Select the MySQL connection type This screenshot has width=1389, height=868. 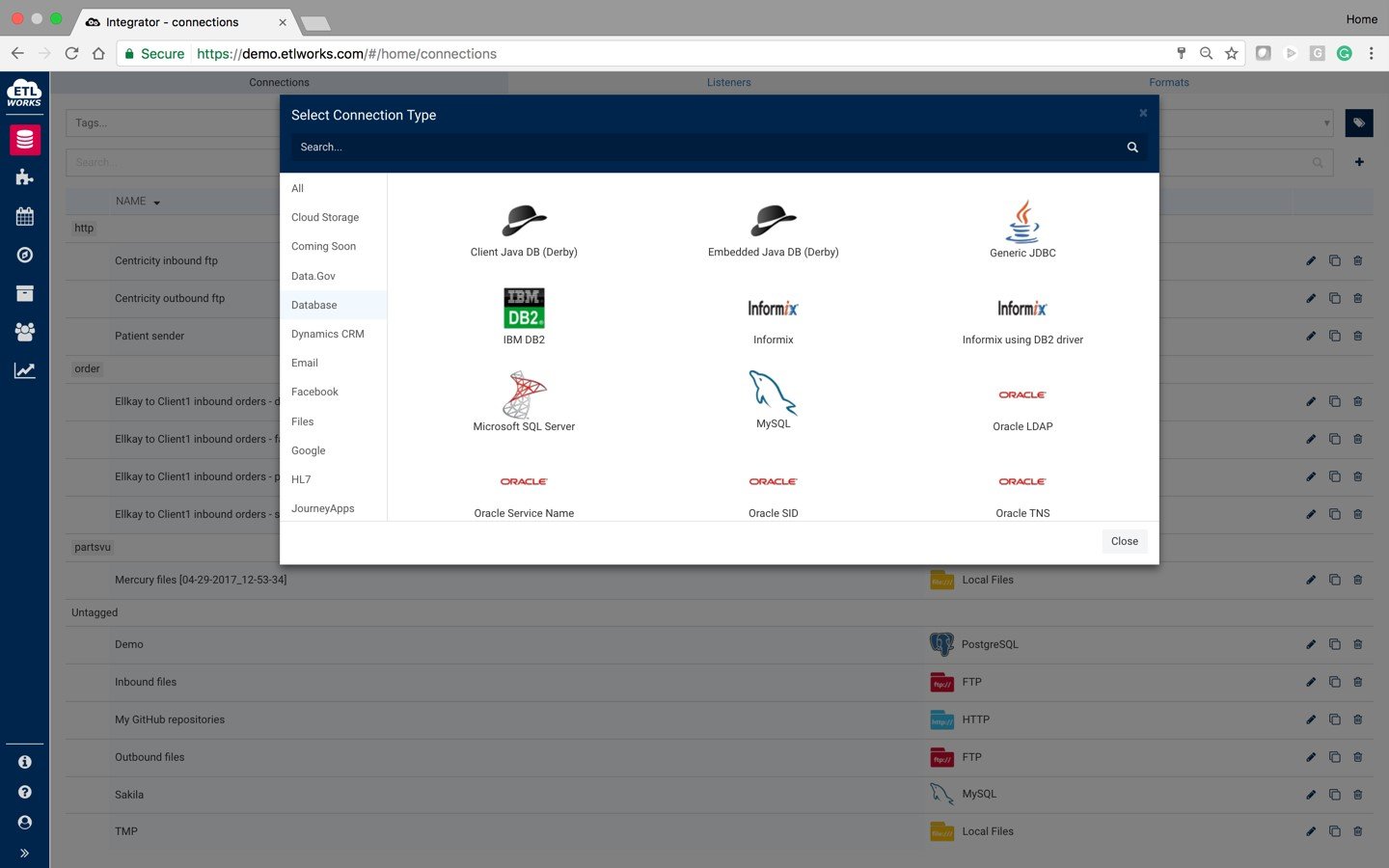[773, 399]
